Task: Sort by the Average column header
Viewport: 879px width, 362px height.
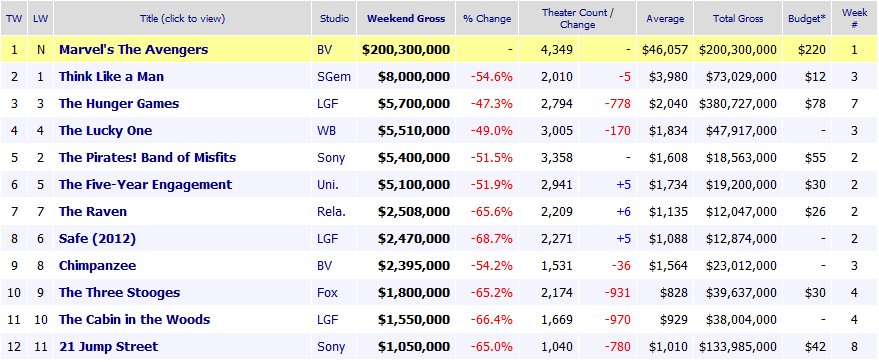Action: [665, 18]
